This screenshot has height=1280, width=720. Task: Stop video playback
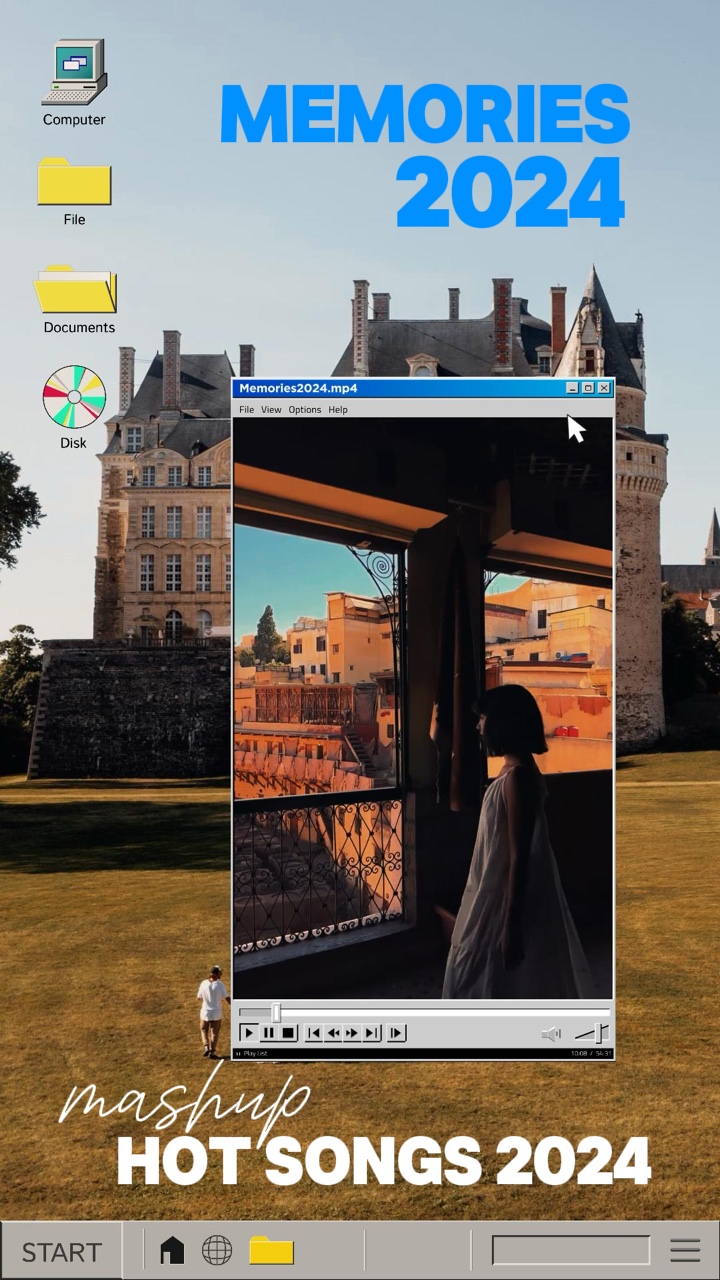(288, 1033)
